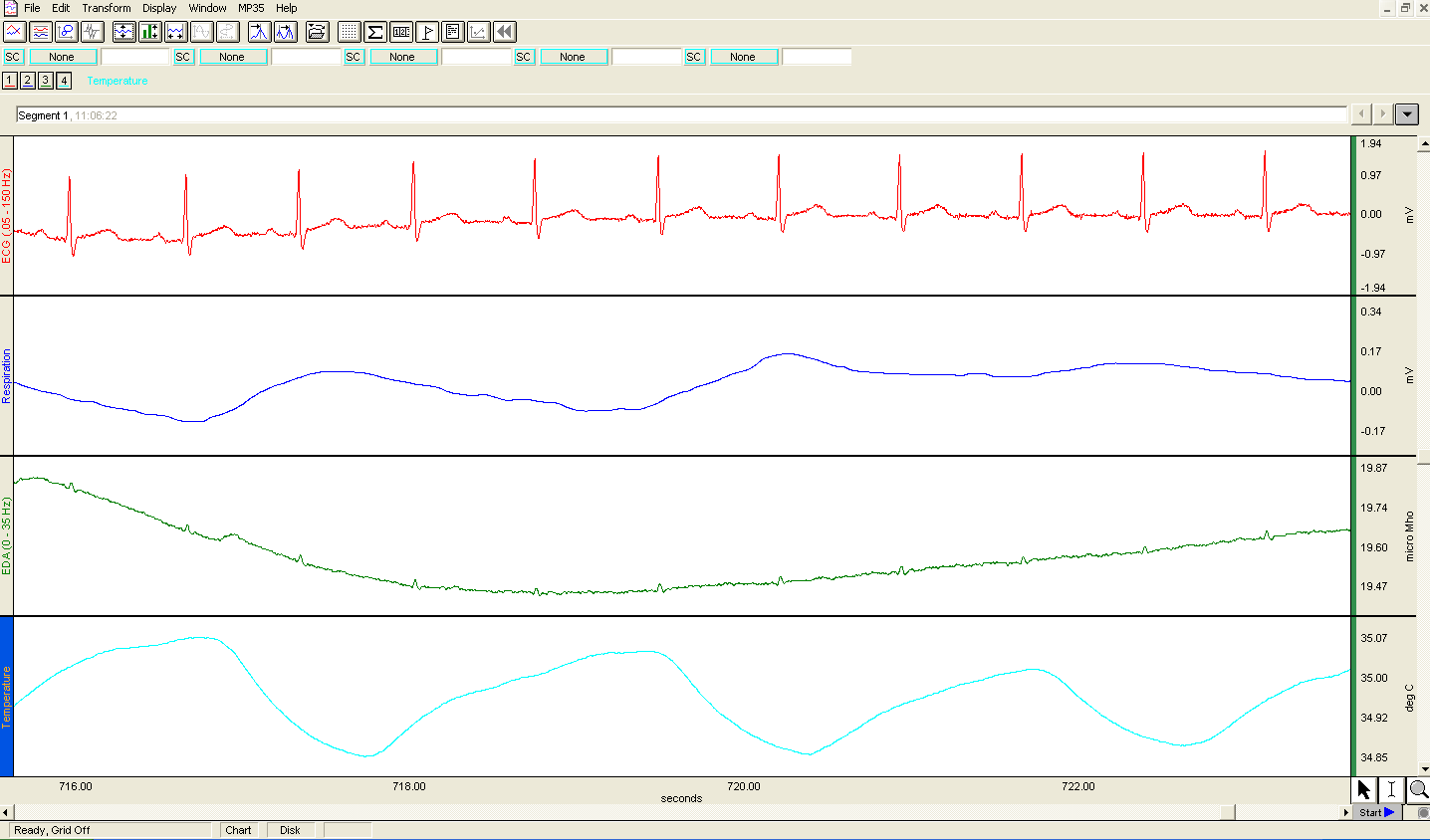Click application icon in menu bar

pyautogui.click(x=10, y=8)
